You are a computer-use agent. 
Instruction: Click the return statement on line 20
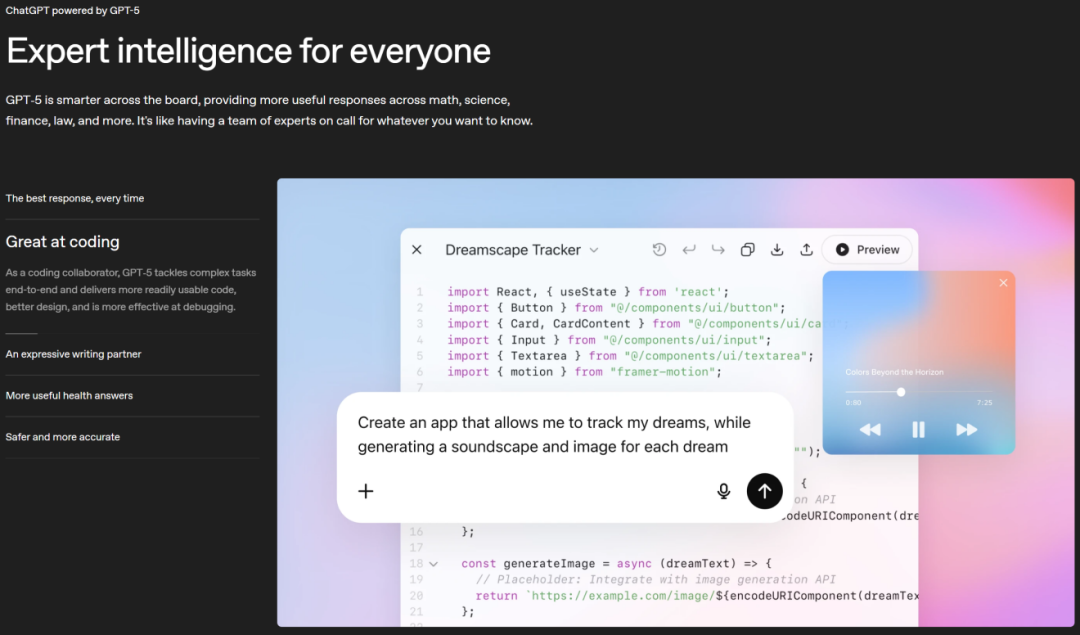point(696,596)
